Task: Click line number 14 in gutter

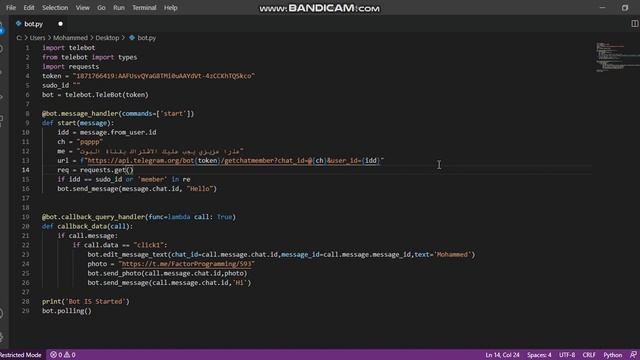Action: [25, 170]
